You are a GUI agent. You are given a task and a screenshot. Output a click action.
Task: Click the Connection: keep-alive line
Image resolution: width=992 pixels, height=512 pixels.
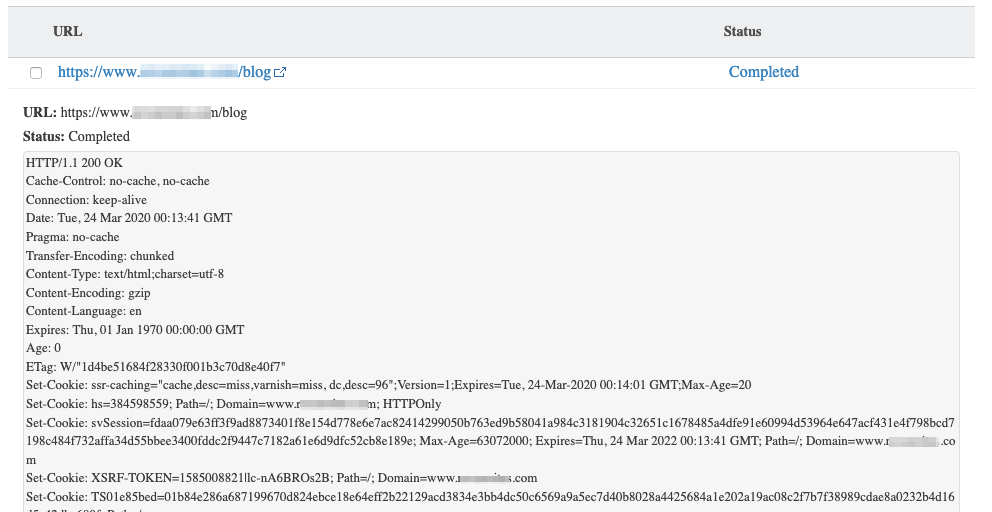point(86,200)
